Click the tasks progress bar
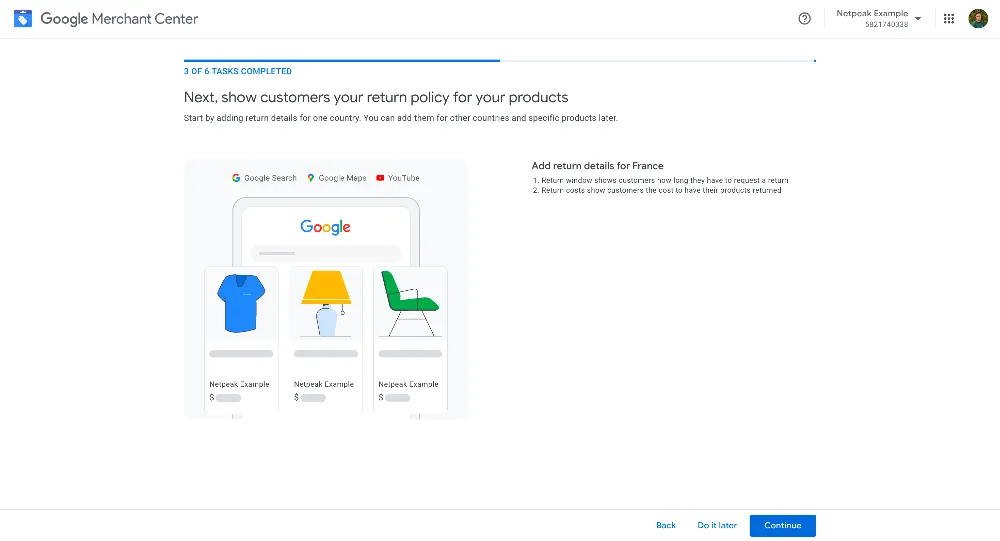This screenshot has height=541, width=1000. coord(499,61)
